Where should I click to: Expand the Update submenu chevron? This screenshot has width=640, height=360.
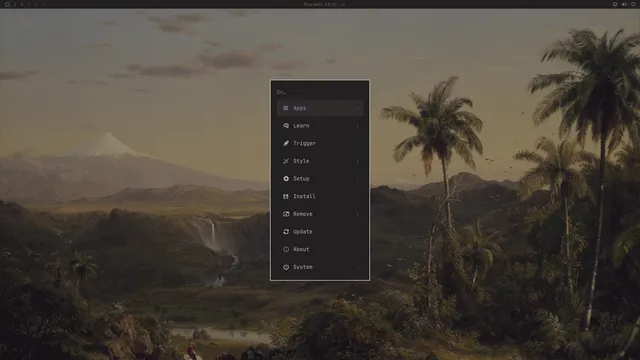[358, 231]
